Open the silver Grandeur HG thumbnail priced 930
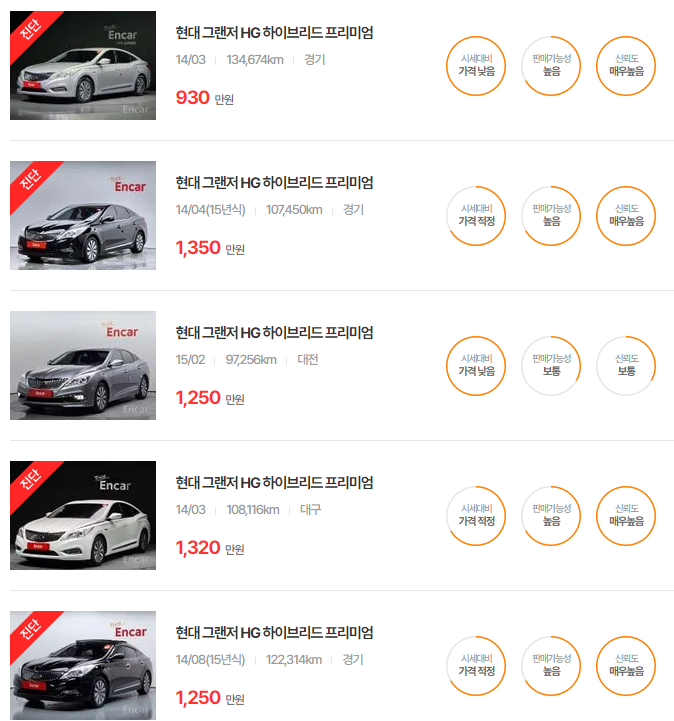Screen dimensions: 674x721 [83, 65]
